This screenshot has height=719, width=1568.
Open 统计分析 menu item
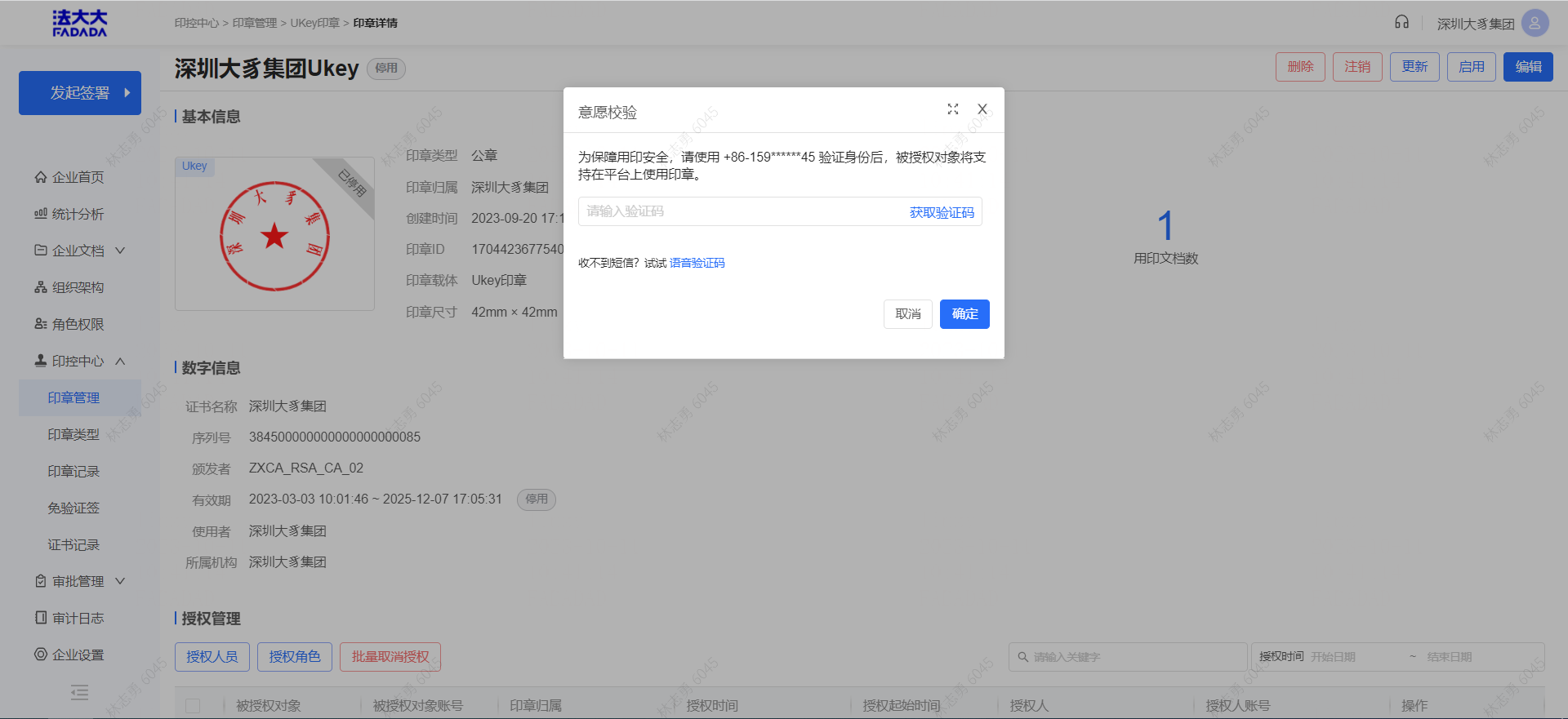pos(78,214)
